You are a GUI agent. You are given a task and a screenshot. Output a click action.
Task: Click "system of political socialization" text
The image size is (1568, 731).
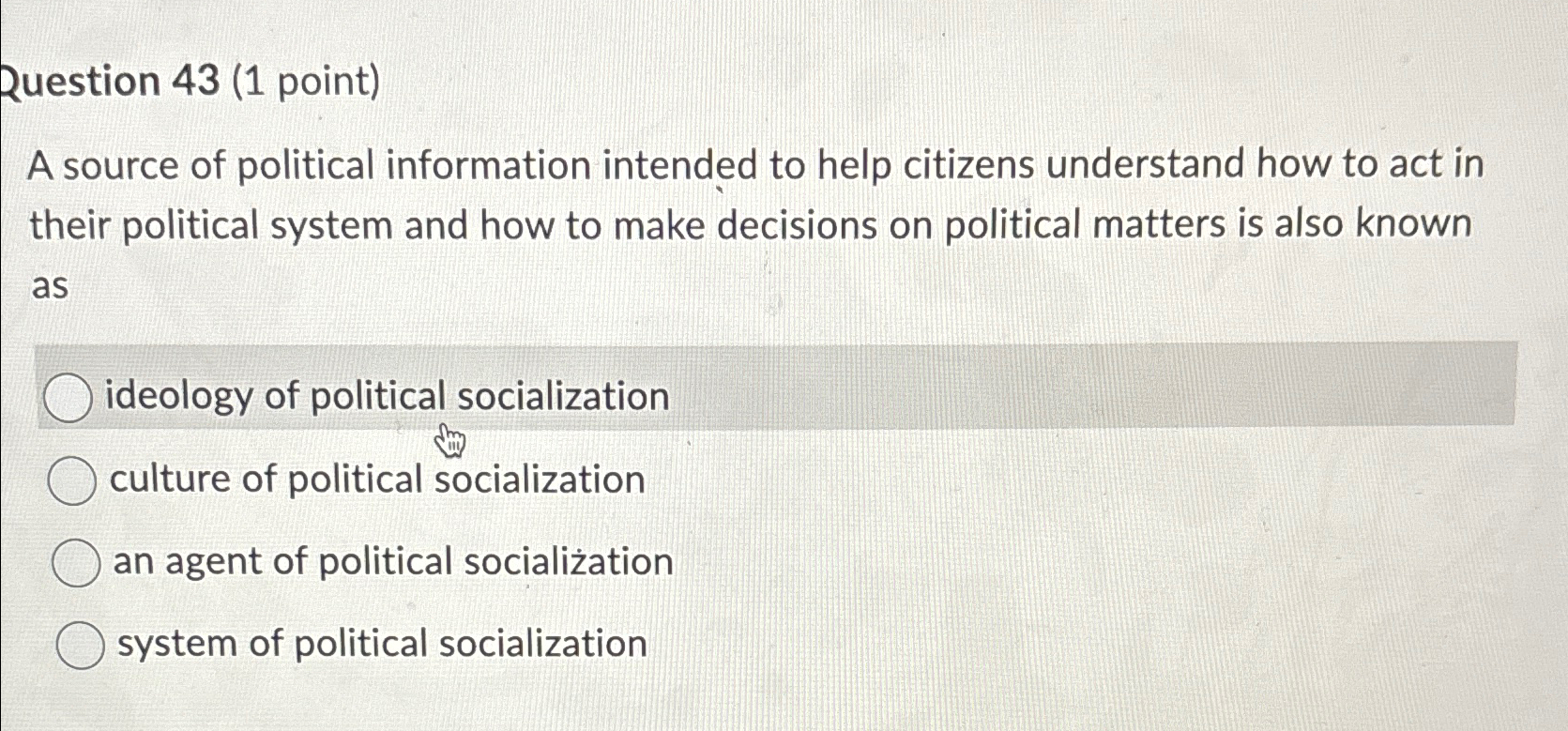(x=379, y=643)
